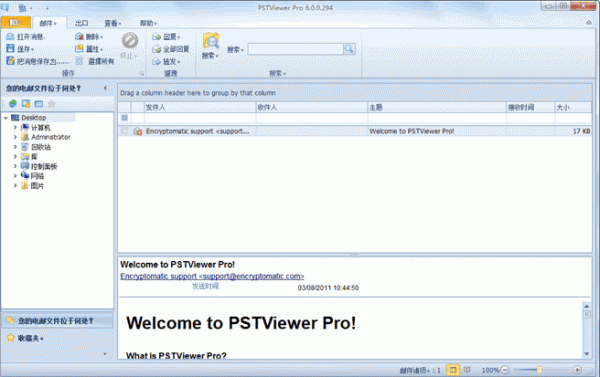The width and height of the screenshot is (600, 377).
Task: Click the 属性 properties icon
Action: [x=79, y=49]
